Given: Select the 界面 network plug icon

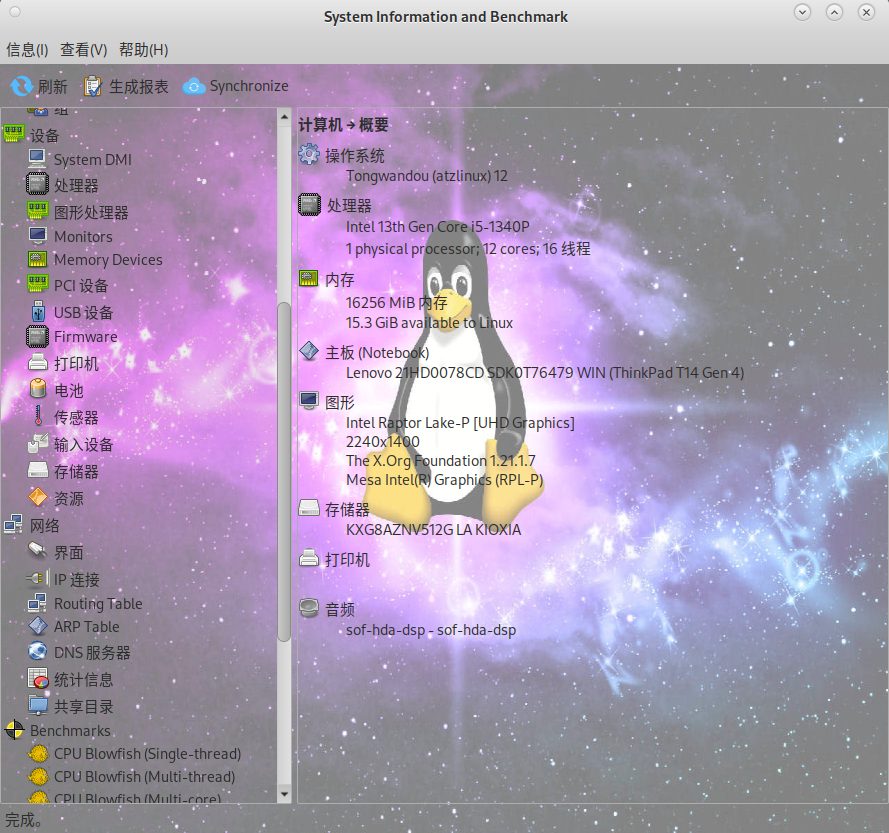Looking at the screenshot, I should click(x=37, y=549).
